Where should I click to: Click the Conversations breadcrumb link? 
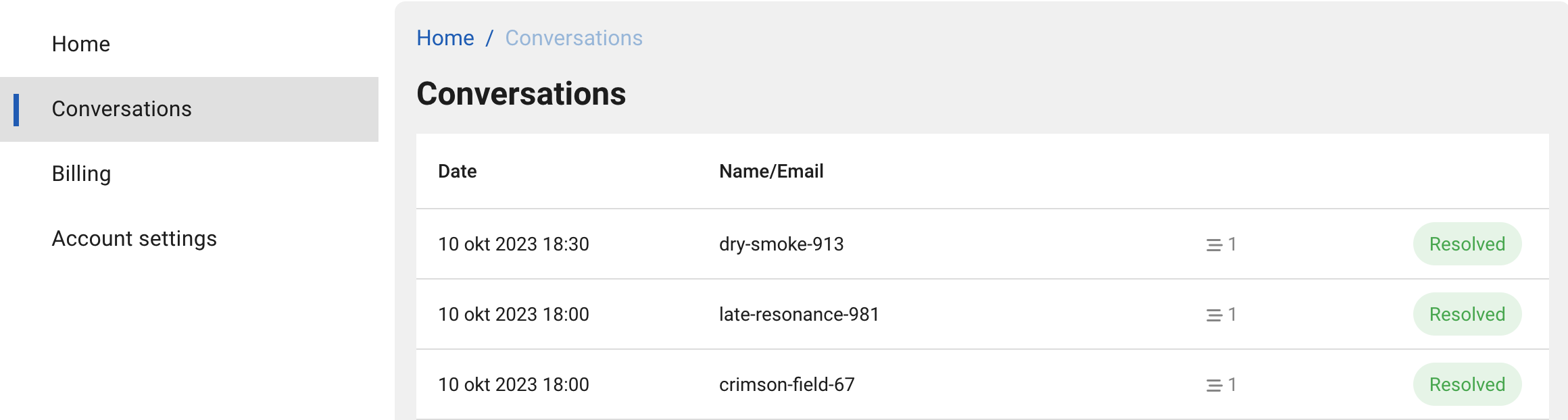click(x=574, y=38)
